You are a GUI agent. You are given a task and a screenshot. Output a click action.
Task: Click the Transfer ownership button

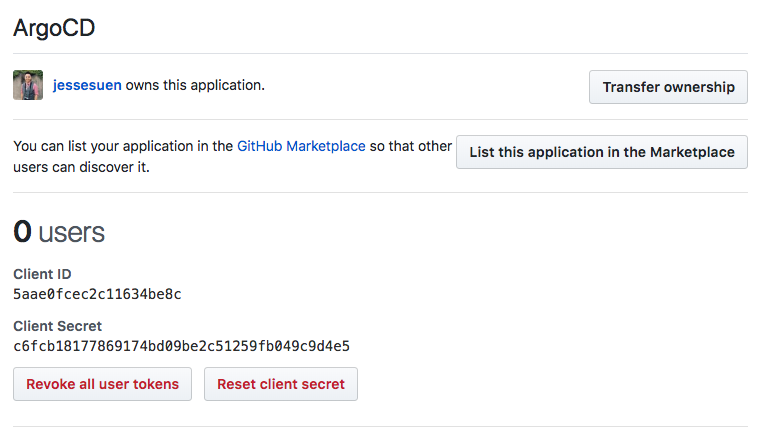pos(668,87)
